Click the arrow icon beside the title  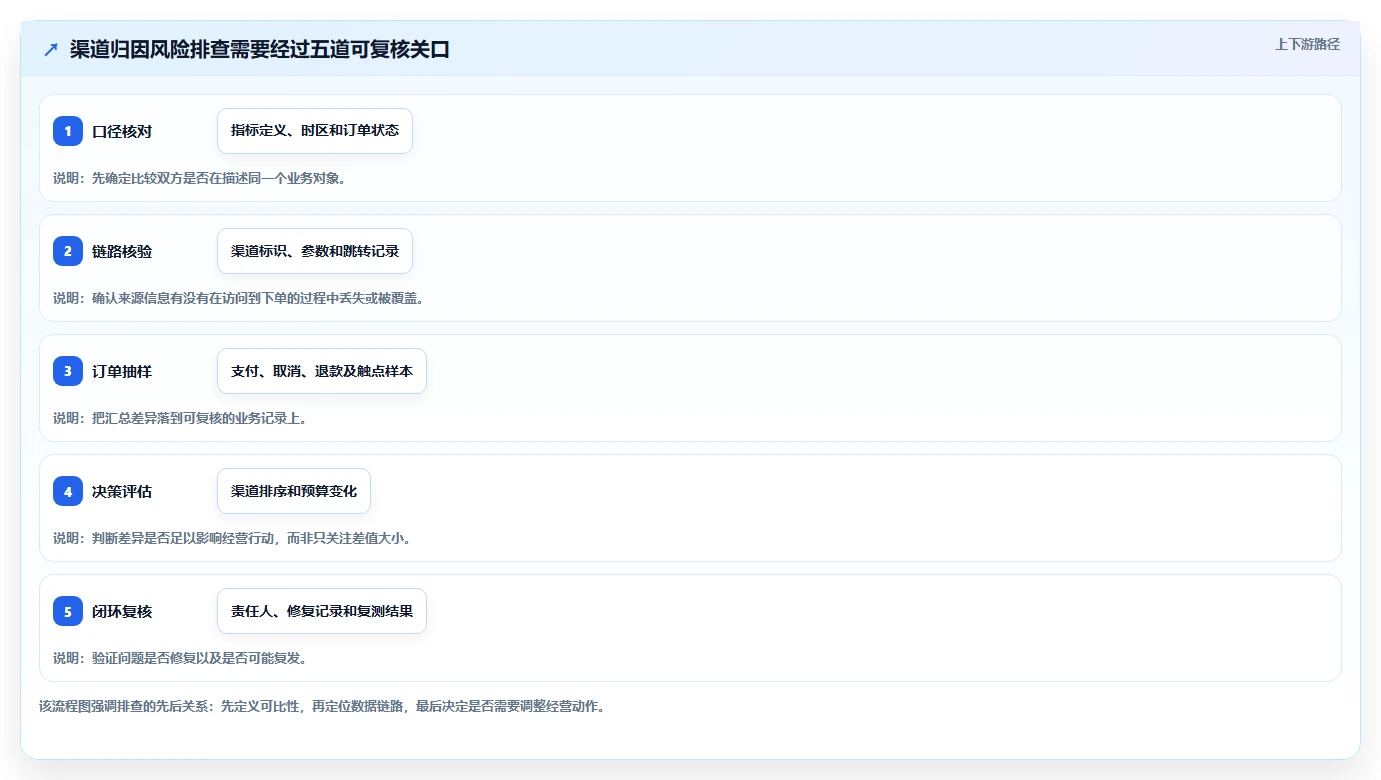click(x=51, y=49)
